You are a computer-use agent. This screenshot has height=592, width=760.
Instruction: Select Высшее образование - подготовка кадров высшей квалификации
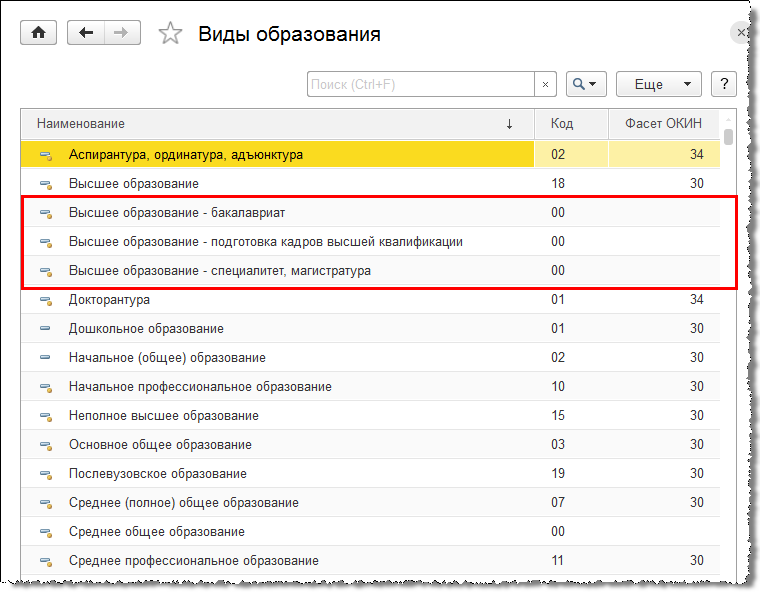tap(371, 241)
